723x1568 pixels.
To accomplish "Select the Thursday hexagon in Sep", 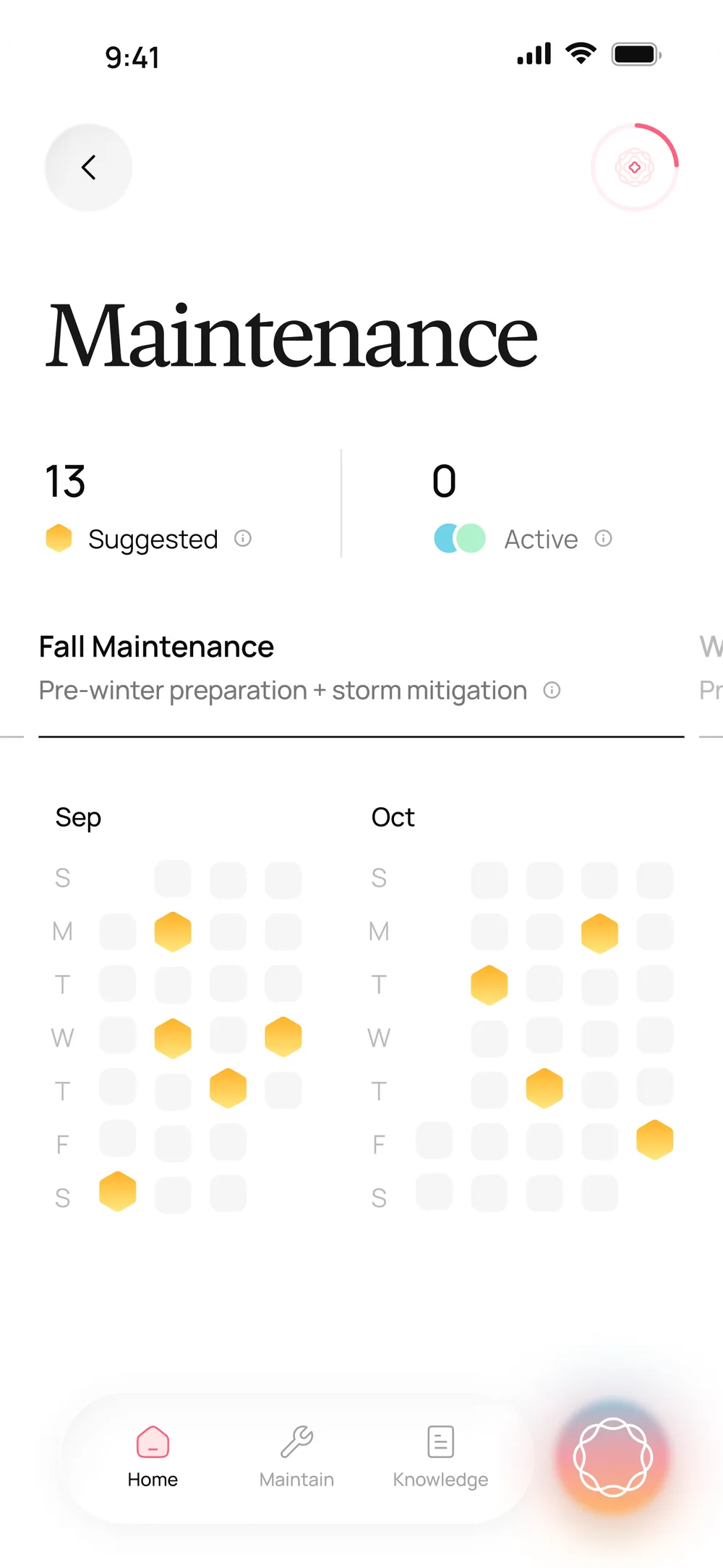I will pos(228,1088).
